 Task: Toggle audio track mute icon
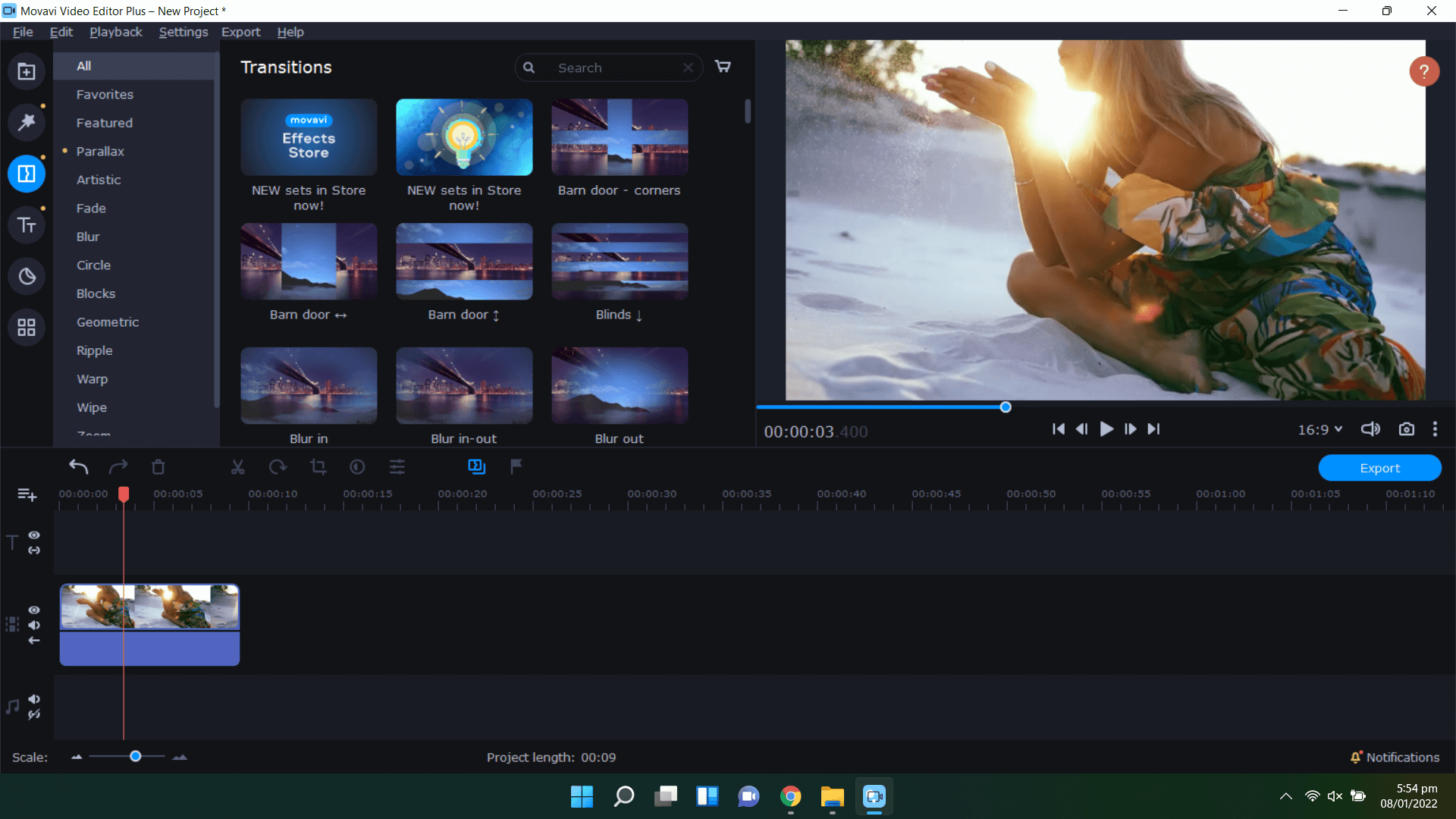click(x=35, y=699)
